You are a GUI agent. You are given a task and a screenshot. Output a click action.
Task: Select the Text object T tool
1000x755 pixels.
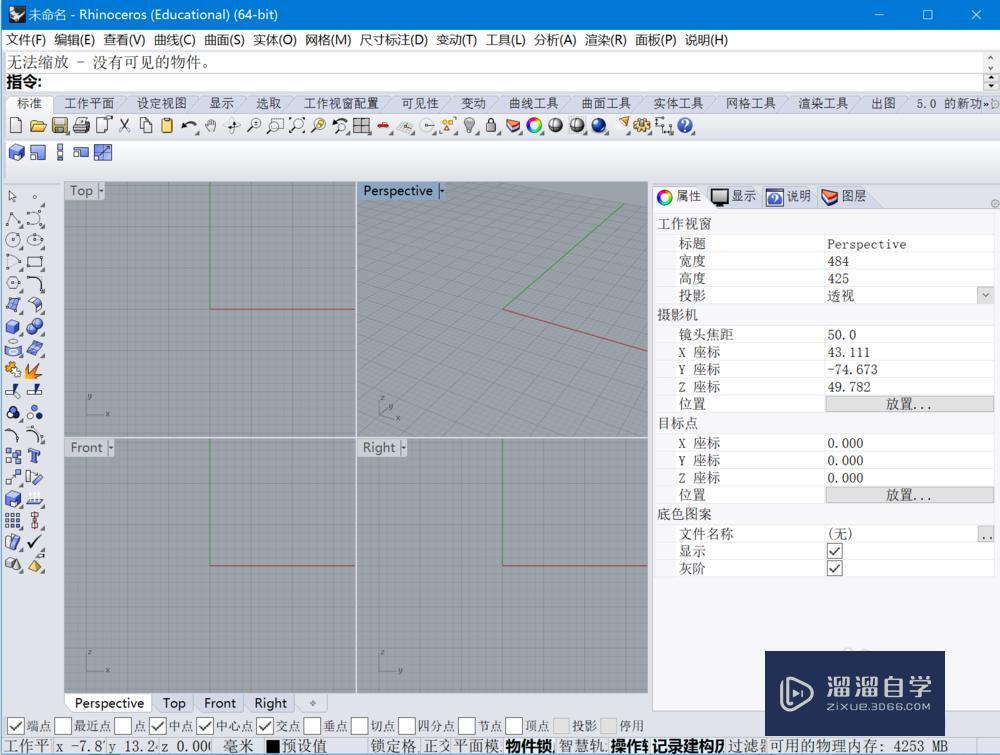coord(35,456)
